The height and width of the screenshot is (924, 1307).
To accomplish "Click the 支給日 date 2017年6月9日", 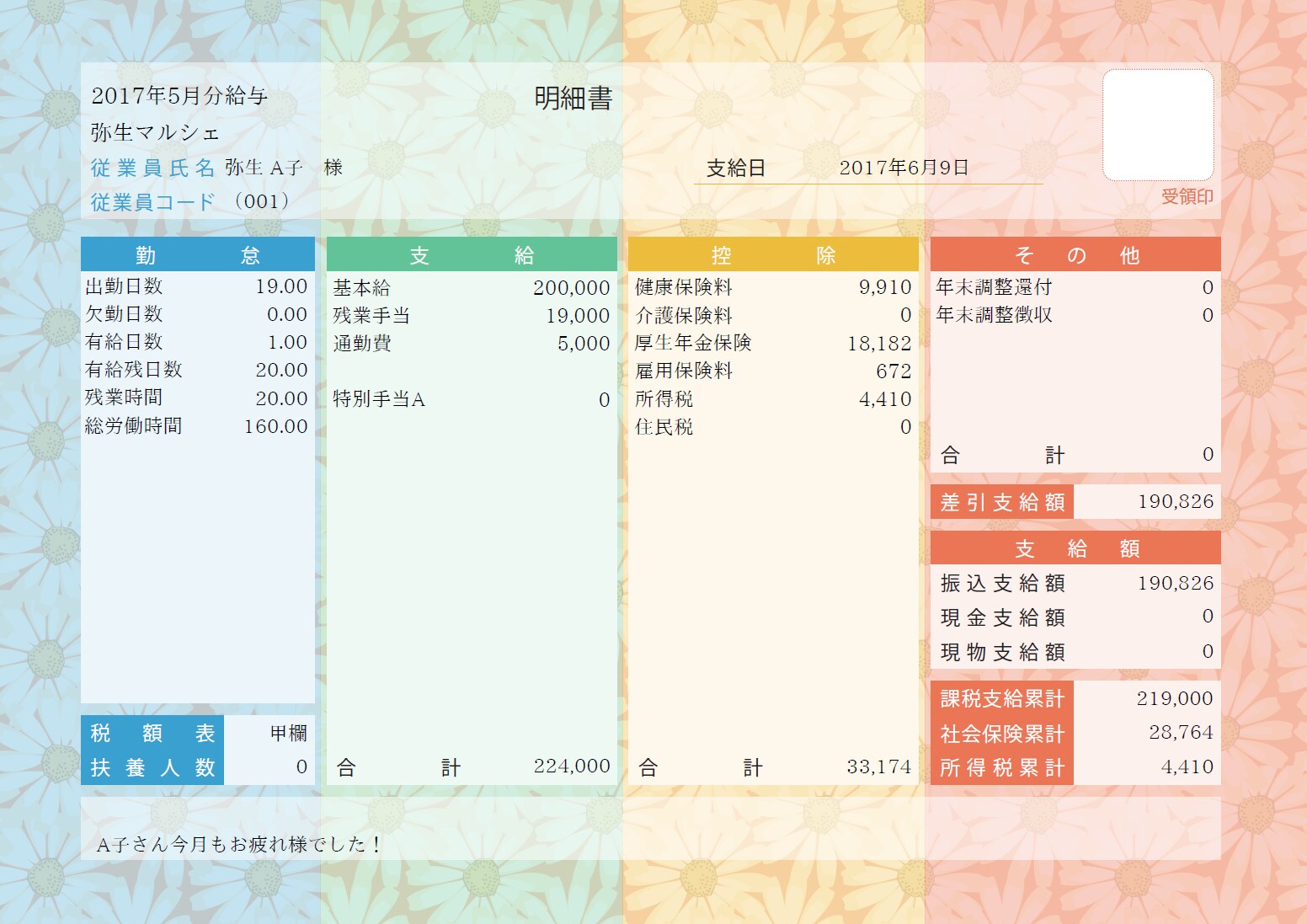I will point(904,168).
